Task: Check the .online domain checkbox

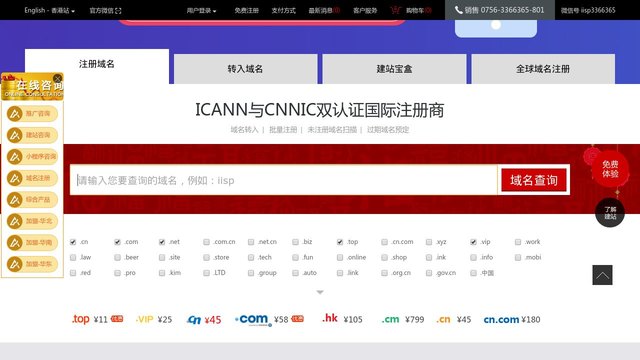Action: point(340,258)
